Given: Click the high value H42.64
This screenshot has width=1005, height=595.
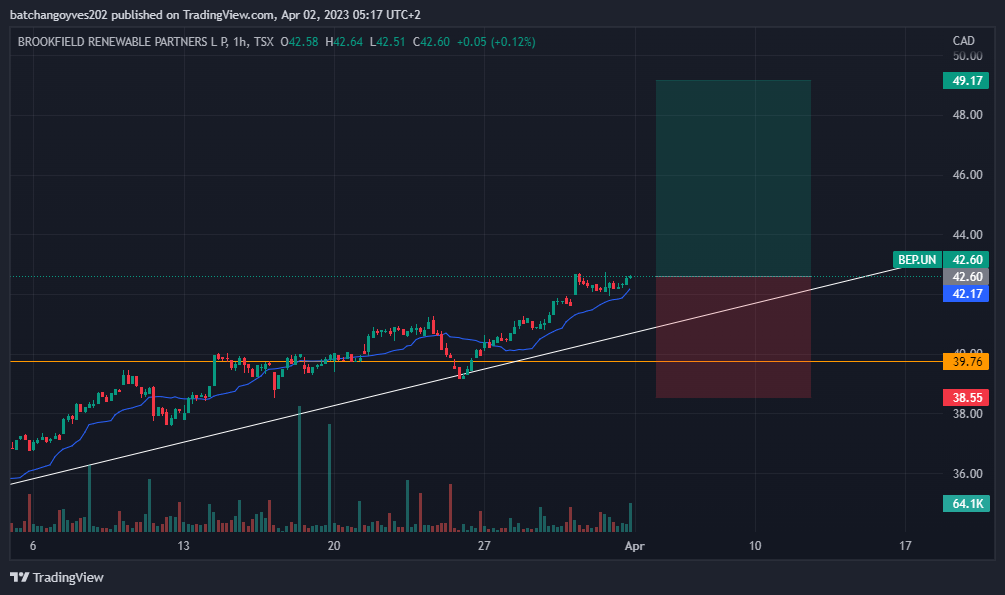Looking at the screenshot, I should (x=344, y=42).
